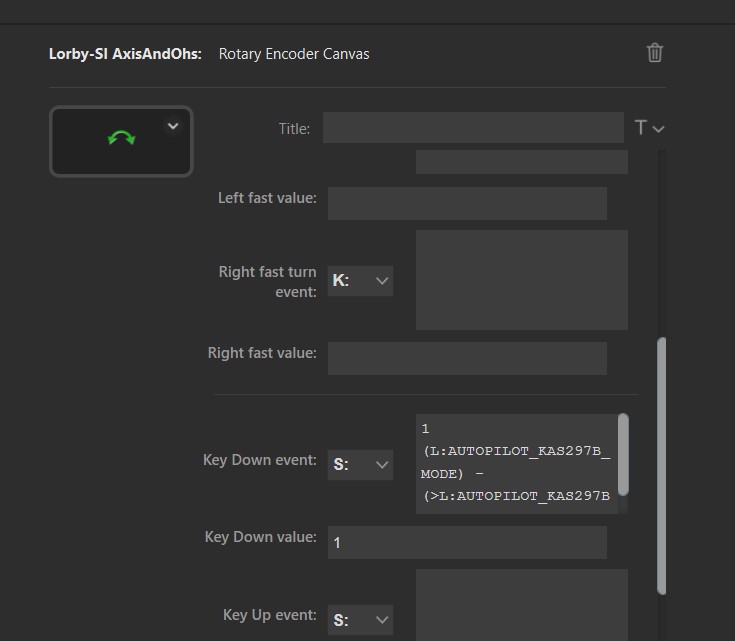Click the Right fast turn event text area
This screenshot has width=735, height=641.
pos(522,279)
